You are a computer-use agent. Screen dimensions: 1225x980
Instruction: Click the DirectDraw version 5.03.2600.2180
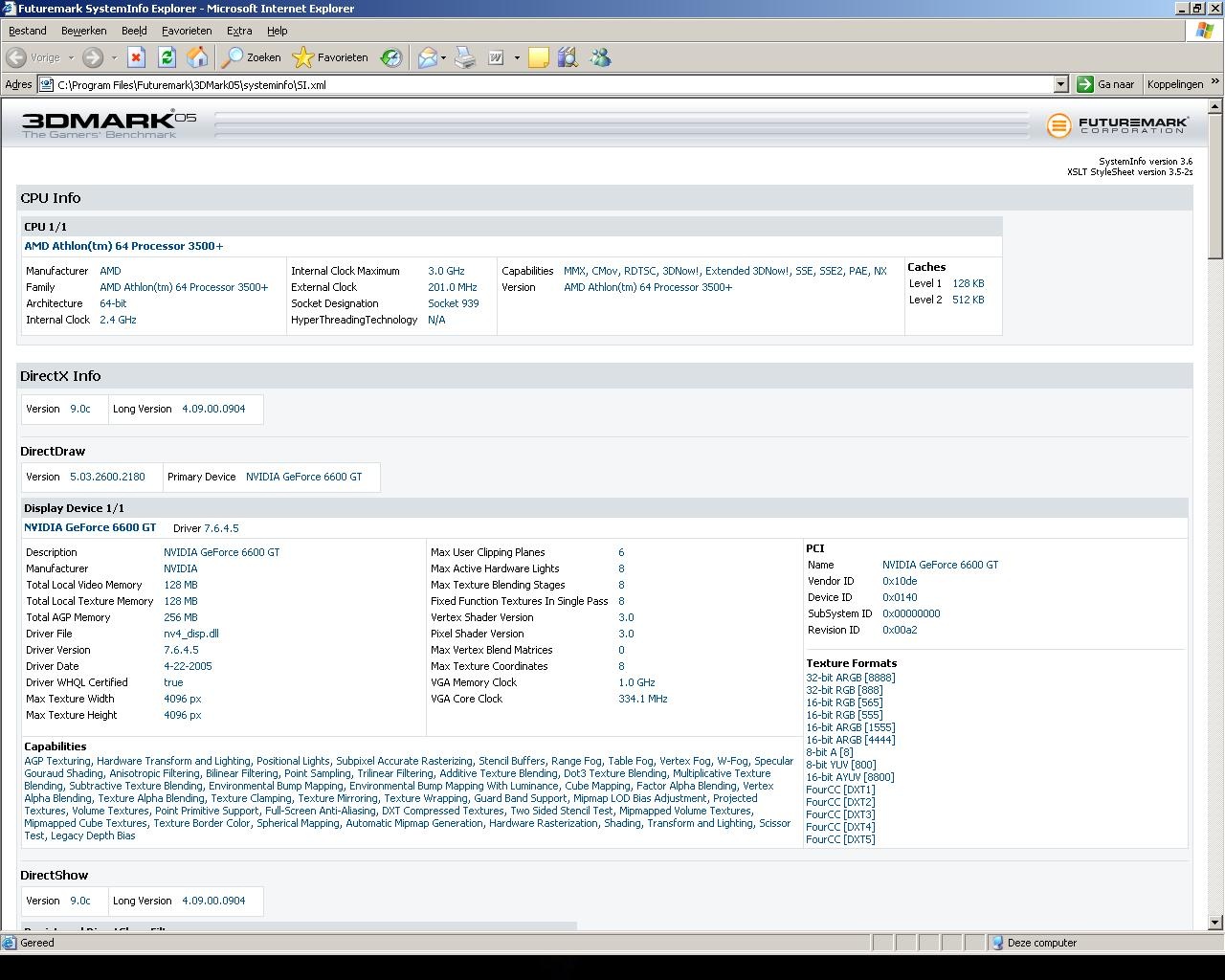tap(107, 477)
